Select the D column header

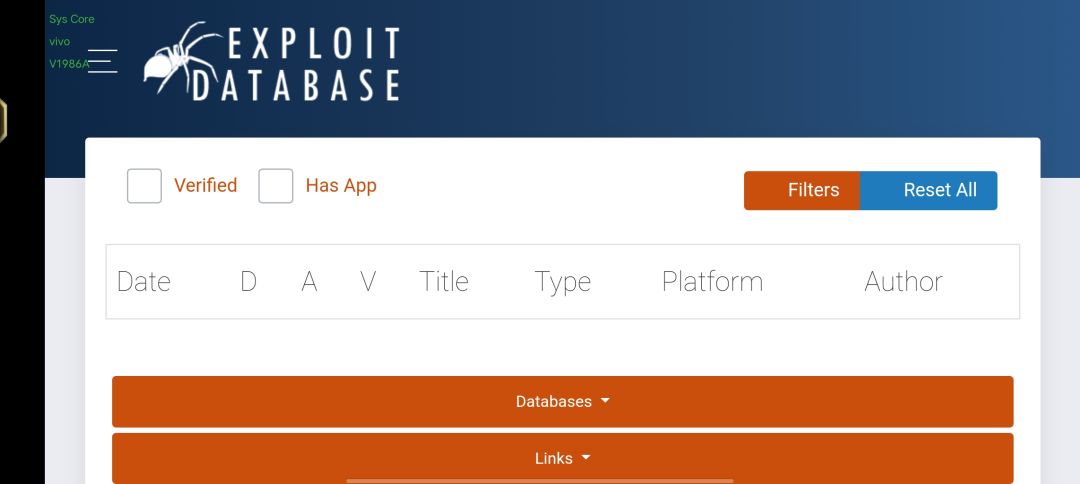pyautogui.click(x=249, y=282)
